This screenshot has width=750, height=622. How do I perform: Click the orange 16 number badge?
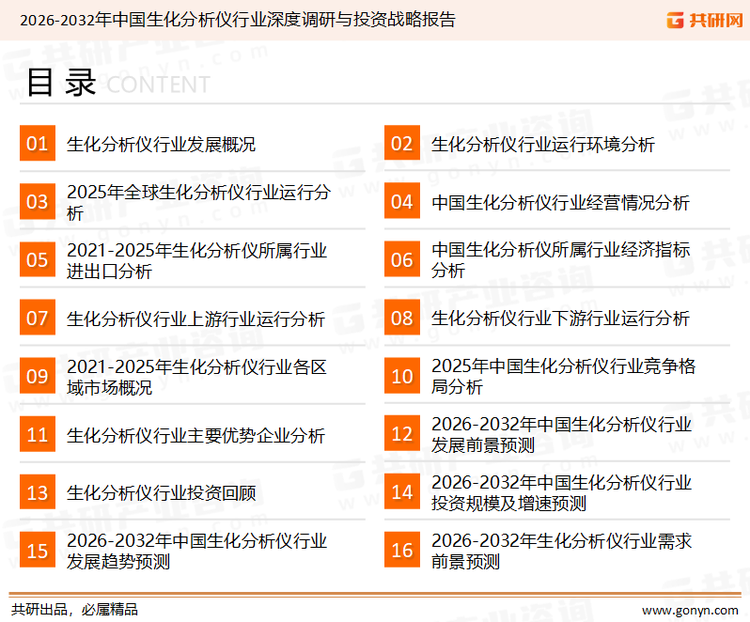(402, 551)
